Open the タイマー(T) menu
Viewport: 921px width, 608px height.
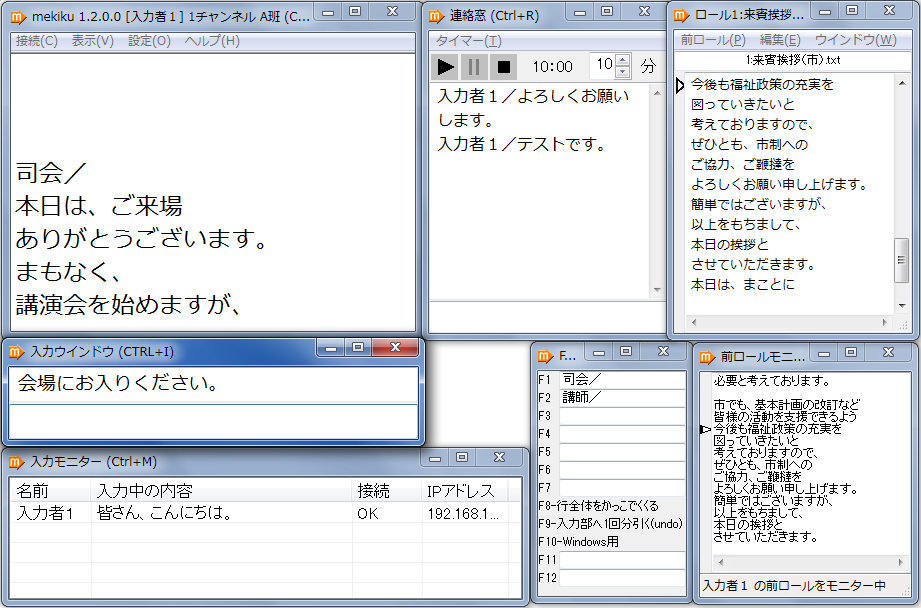coord(468,40)
